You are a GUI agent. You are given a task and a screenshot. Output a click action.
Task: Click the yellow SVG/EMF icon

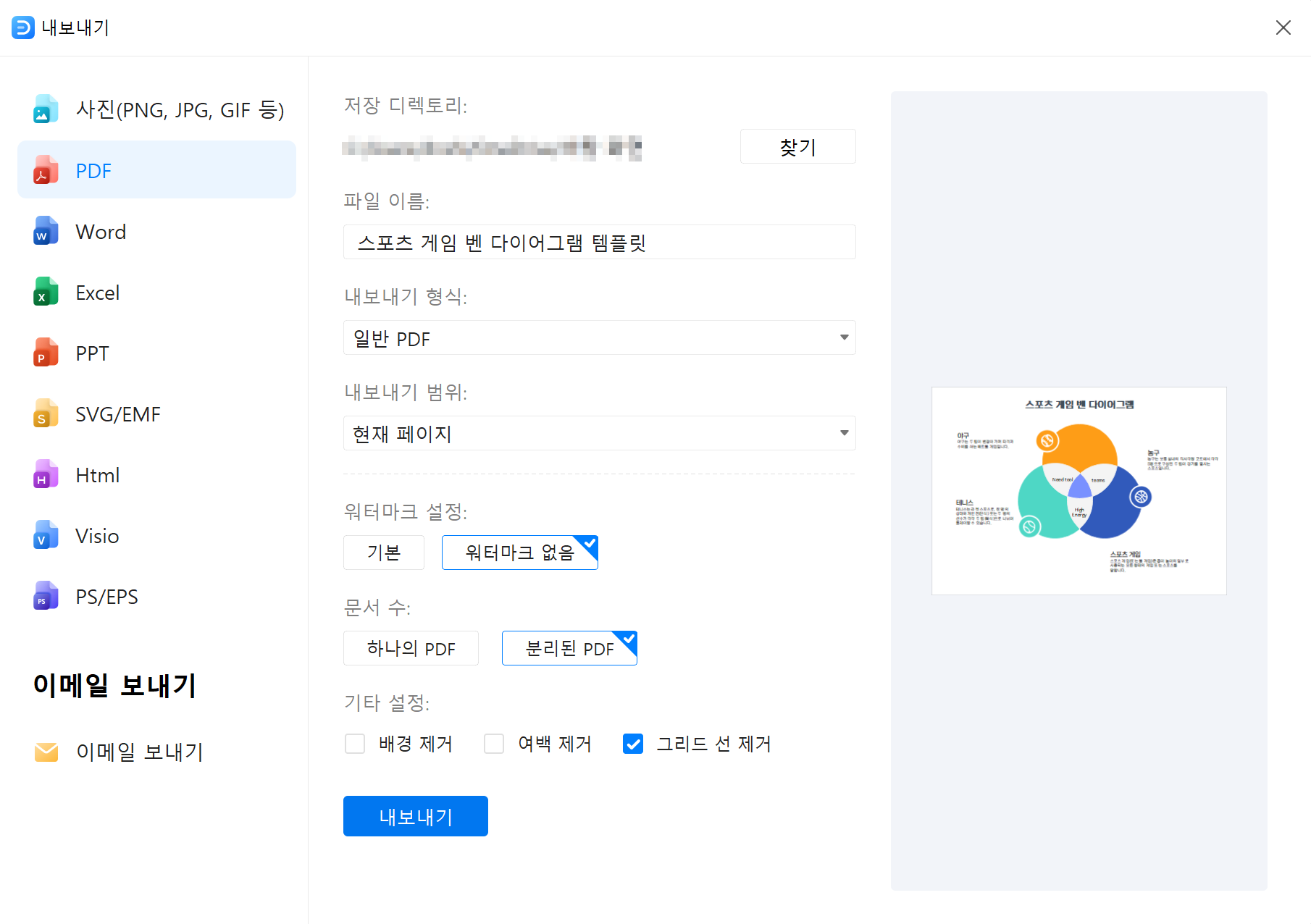(46, 413)
